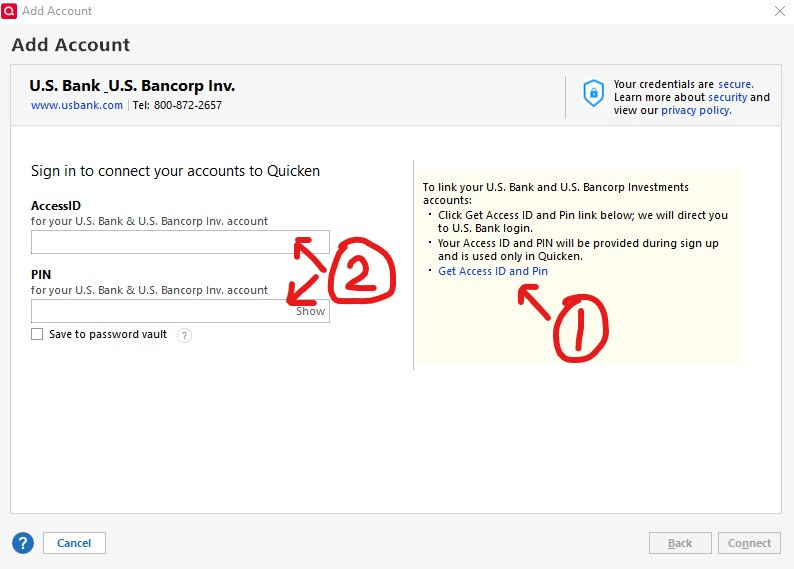This screenshot has height=569, width=794.
Task: Click the 'security' link
Action: (728, 97)
